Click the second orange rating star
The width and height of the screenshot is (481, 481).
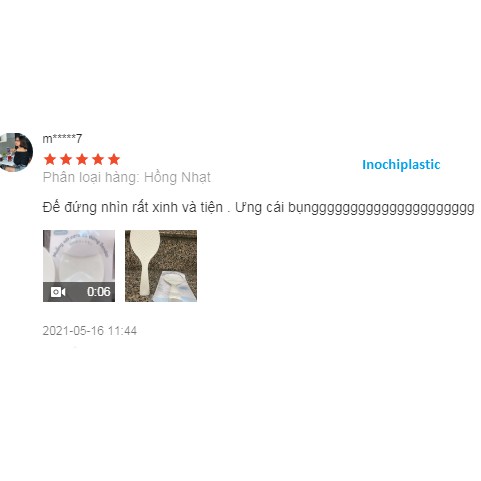(x=66, y=159)
